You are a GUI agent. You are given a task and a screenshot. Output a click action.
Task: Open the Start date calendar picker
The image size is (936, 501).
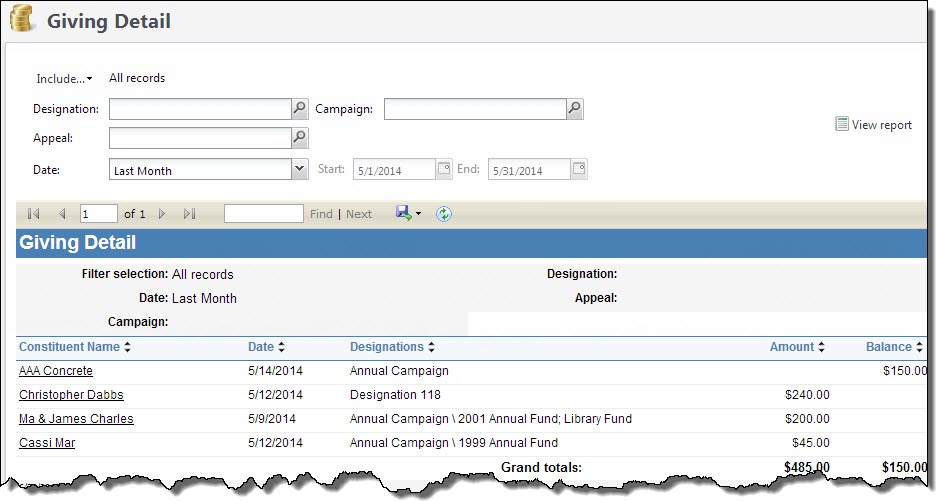[444, 170]
